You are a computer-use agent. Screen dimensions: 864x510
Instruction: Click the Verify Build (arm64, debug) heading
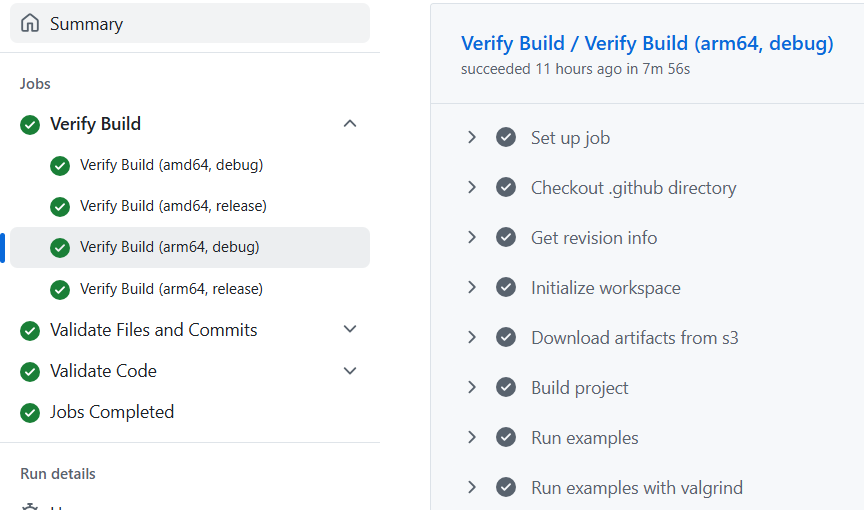pyautogui.click(x=646, y=44)
